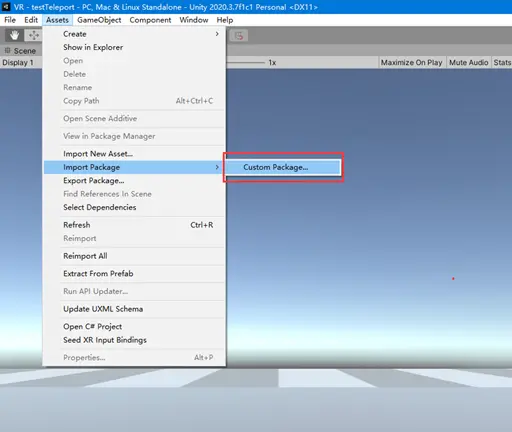This screenshot has height=432, width=512.
Task: Toggle the Stats overlay
Action: click(x=502, y=62)
